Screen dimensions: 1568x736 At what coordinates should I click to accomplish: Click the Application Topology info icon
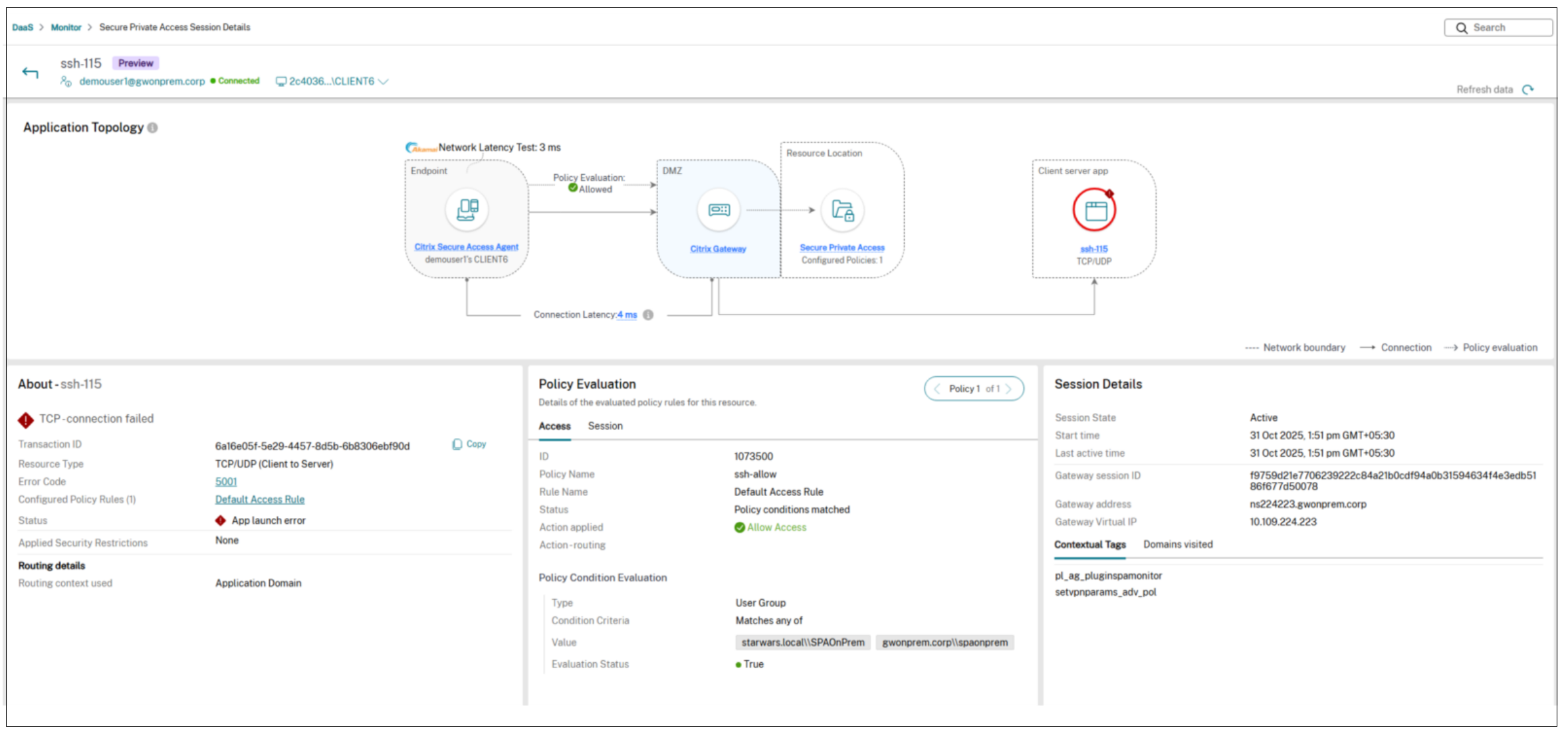152,128
